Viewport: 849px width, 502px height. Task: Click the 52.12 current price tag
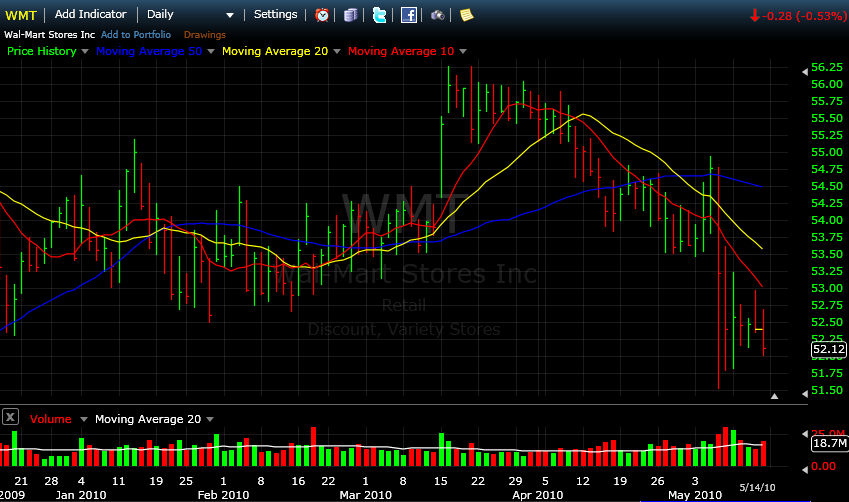tap(829, 349)
